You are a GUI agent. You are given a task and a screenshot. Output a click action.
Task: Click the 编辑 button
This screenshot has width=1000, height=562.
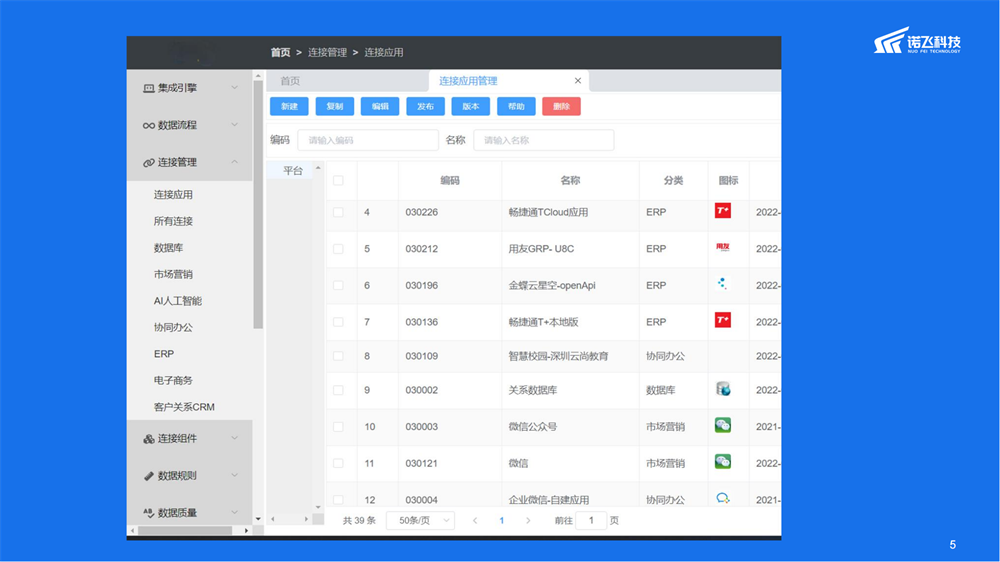click(x=380, y=107)
